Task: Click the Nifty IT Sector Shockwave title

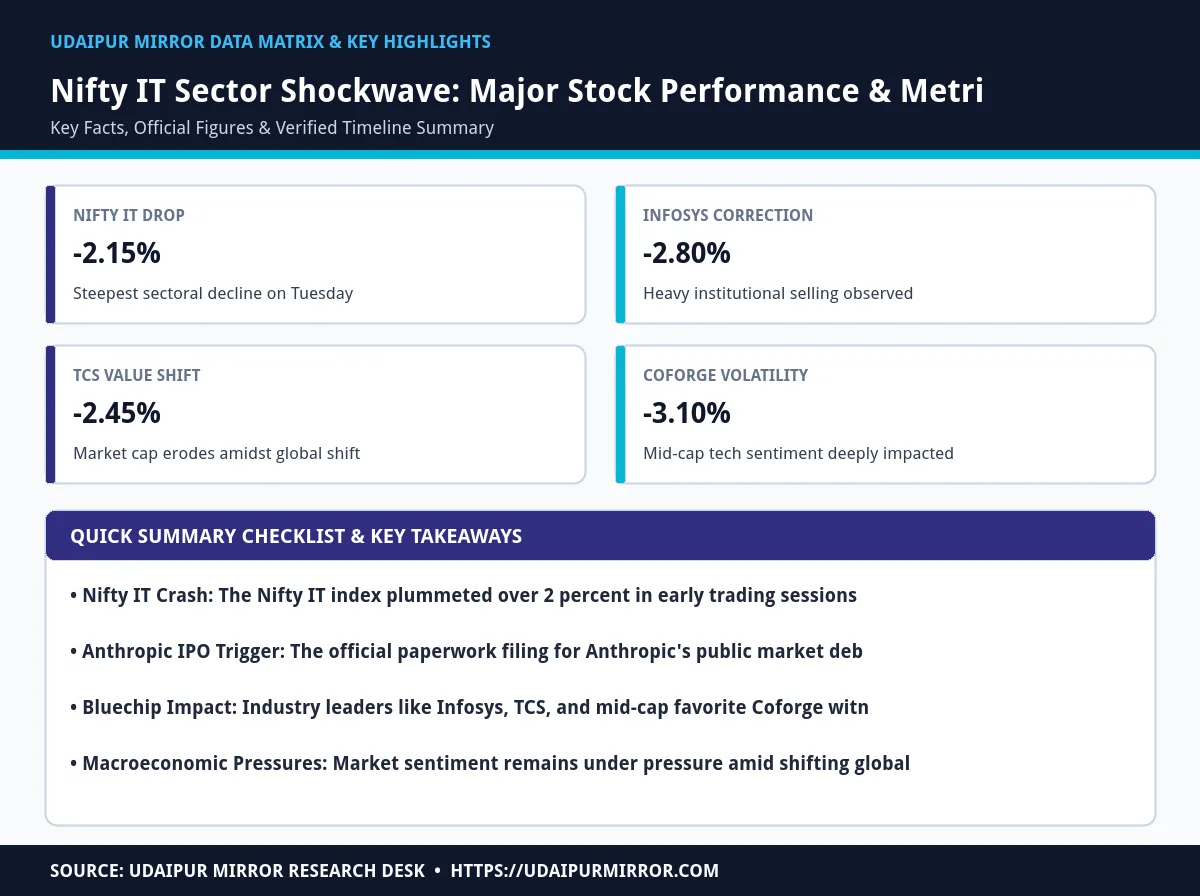Action: 517,91
